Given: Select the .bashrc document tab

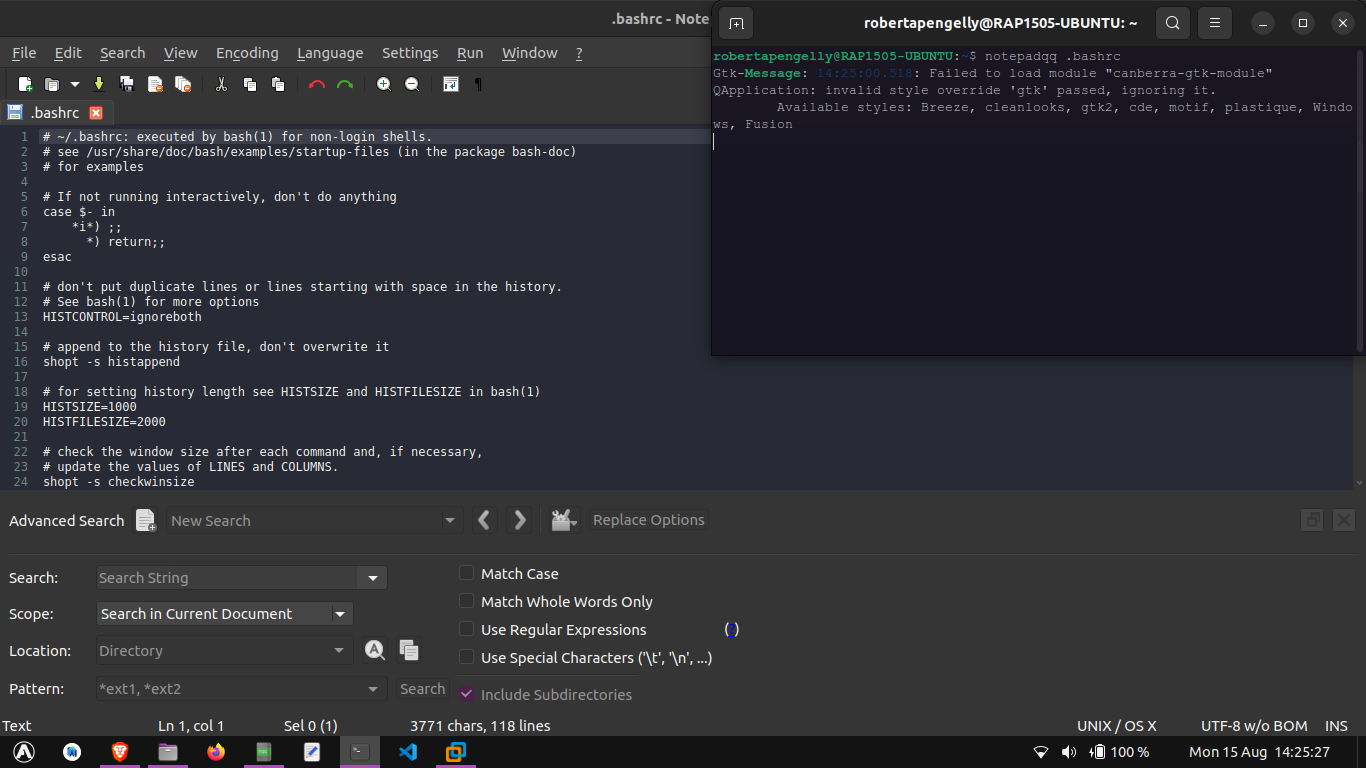Looking at the screenshot, I should (x=55, y=112).
